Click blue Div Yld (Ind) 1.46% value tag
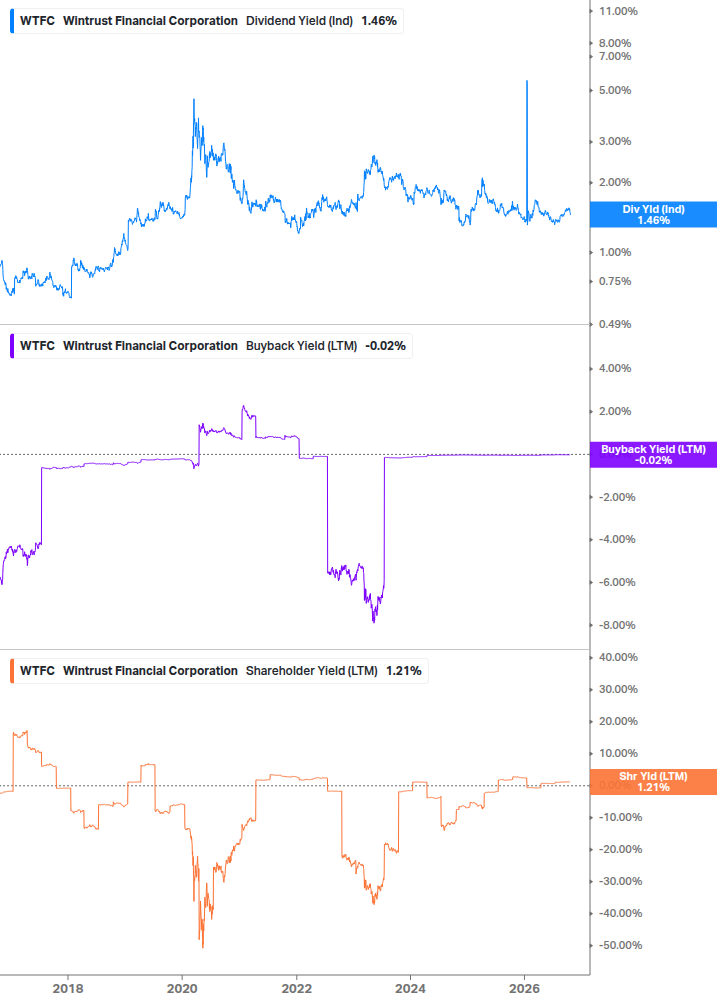Viewport: 717px width, 1005px height. [x=653, y=215]
